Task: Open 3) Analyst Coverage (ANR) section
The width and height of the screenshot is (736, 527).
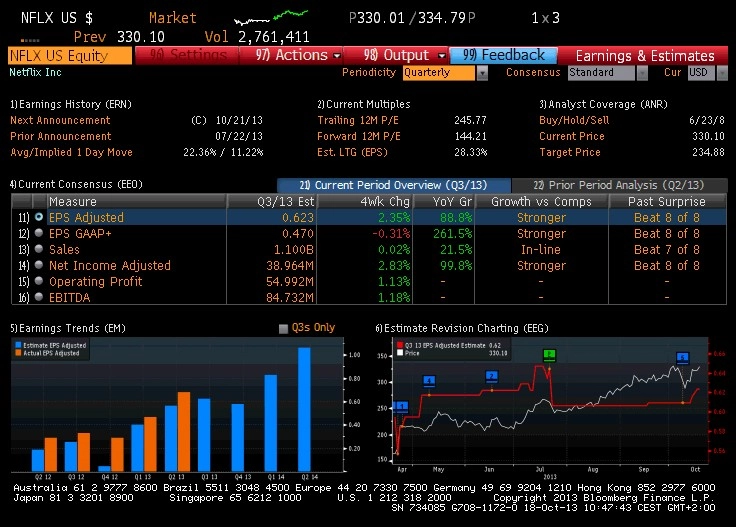Action: pyautogui.click(x=603, y=104)
